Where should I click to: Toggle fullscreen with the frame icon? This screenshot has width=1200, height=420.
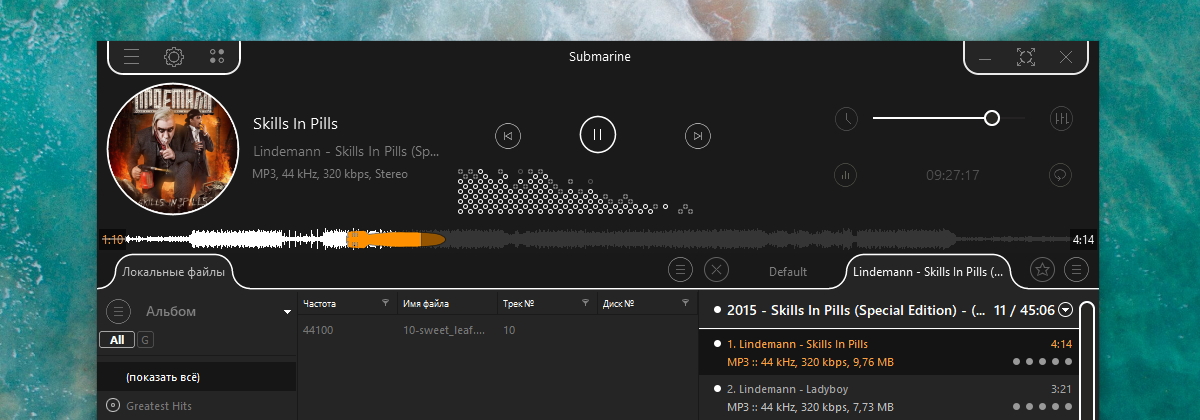[1025, 57]
